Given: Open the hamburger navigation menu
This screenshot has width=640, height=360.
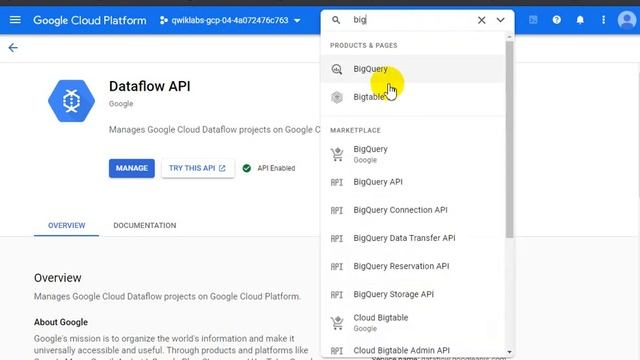Looking at the screenshot, I should pos(15,20).
